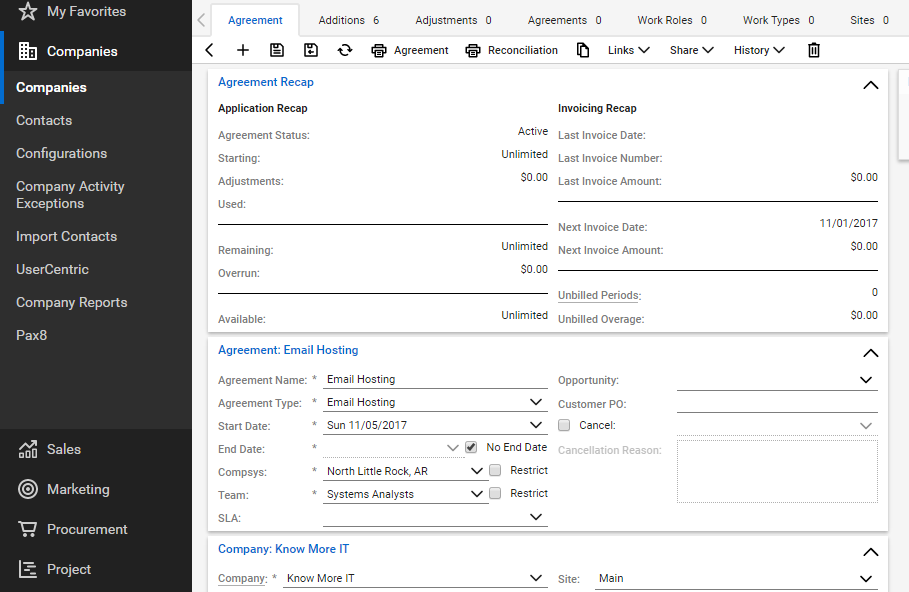Screen dimensions: 909x592
Task: Click the Unbilled Periods link
Action: click(x=598, y=295)
